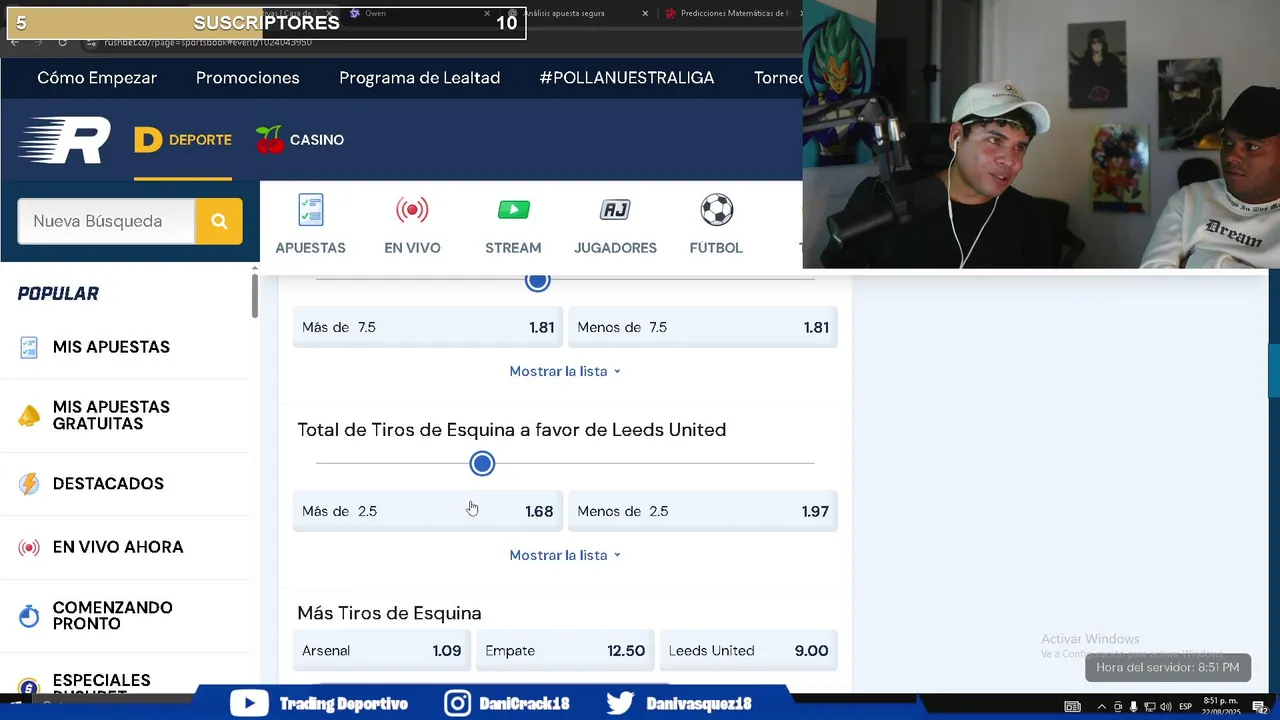Bet on Más de 2.5 at 1.68
Image resolution: width=1280 pixels, height=720 pixels.
pos(428,511)
